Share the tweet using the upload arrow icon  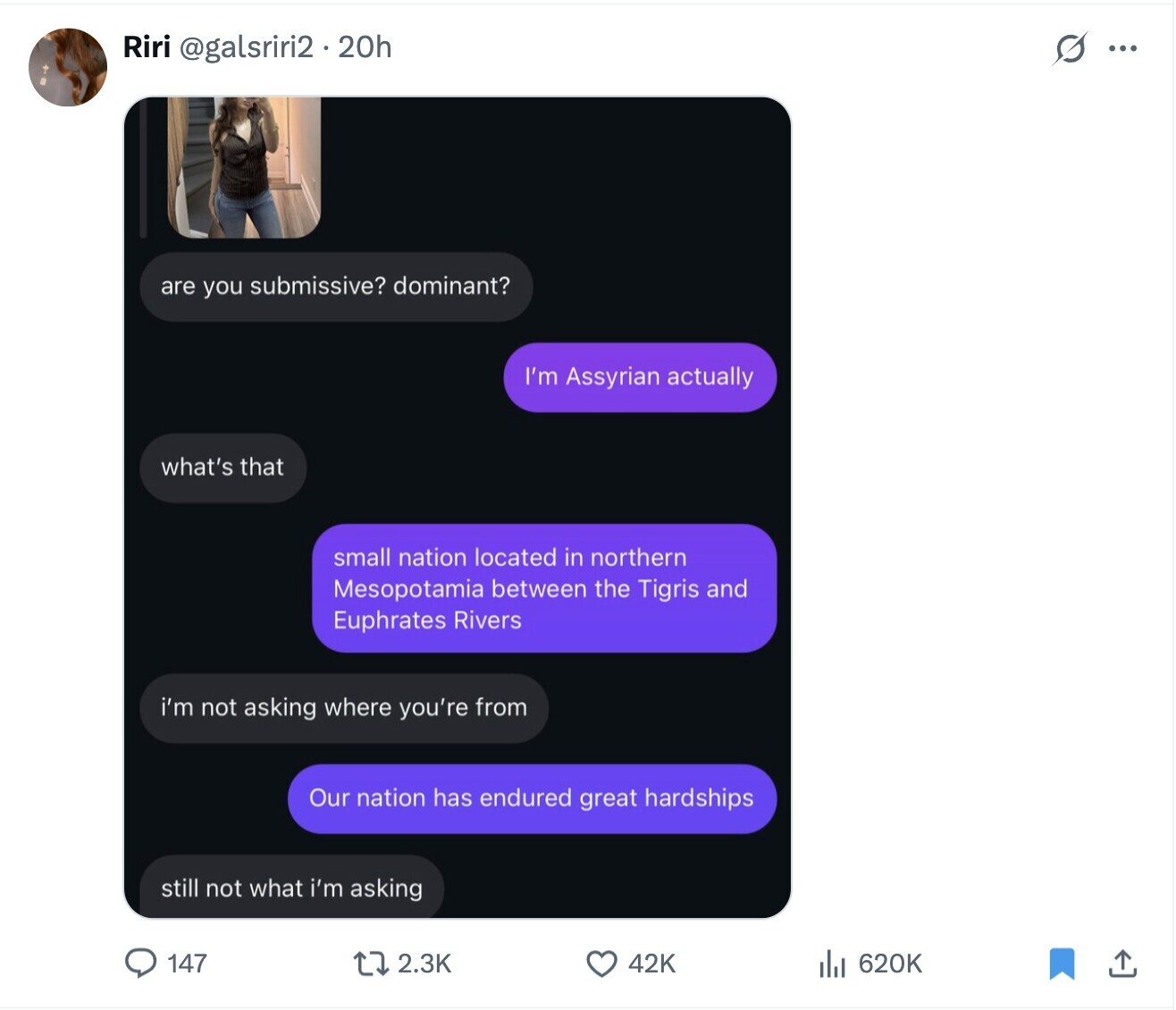click(x=1122, y=963)
